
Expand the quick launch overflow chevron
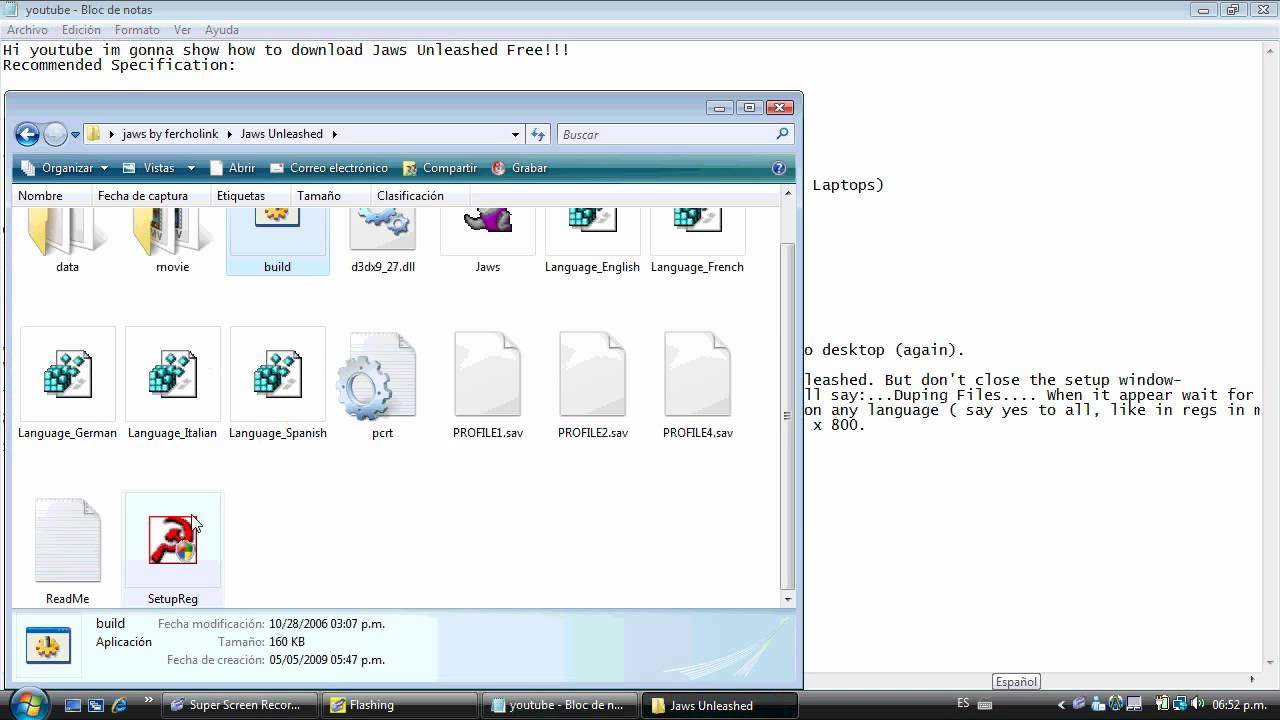tap(149, 700)
